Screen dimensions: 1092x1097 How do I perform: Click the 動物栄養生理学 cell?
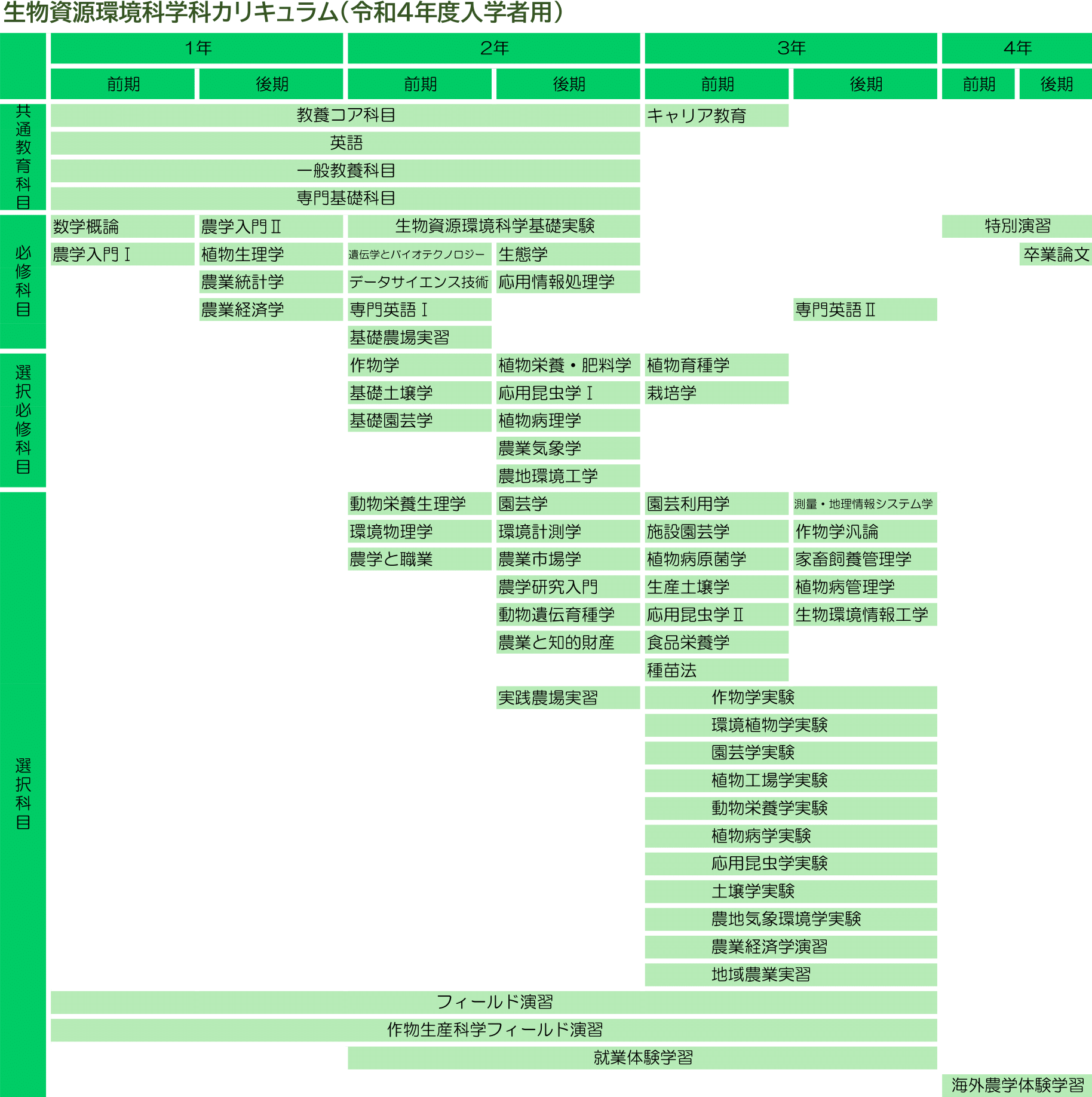[x=419, y=504]
